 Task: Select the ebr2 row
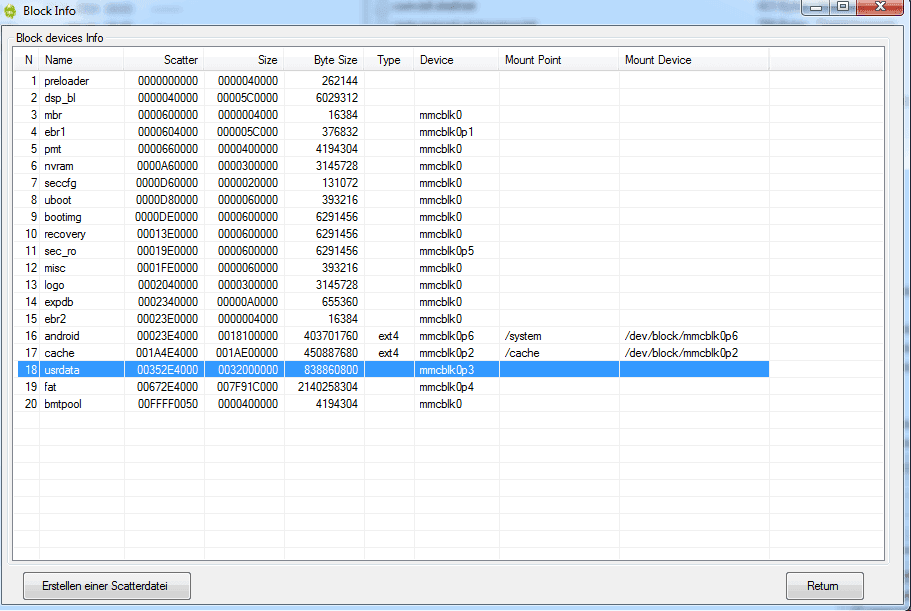click(393, 319)
